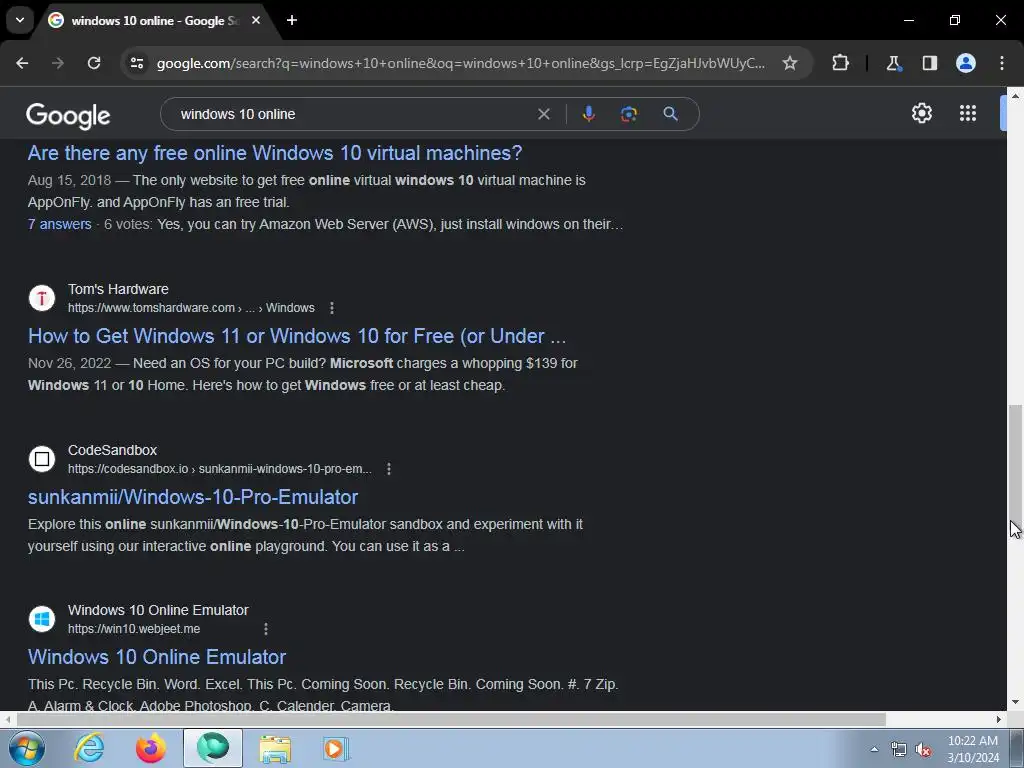Click the https://win10.webjeet.me URL text
The height and width of the screenshot is (768, 1024).
(x=134, y=629)
